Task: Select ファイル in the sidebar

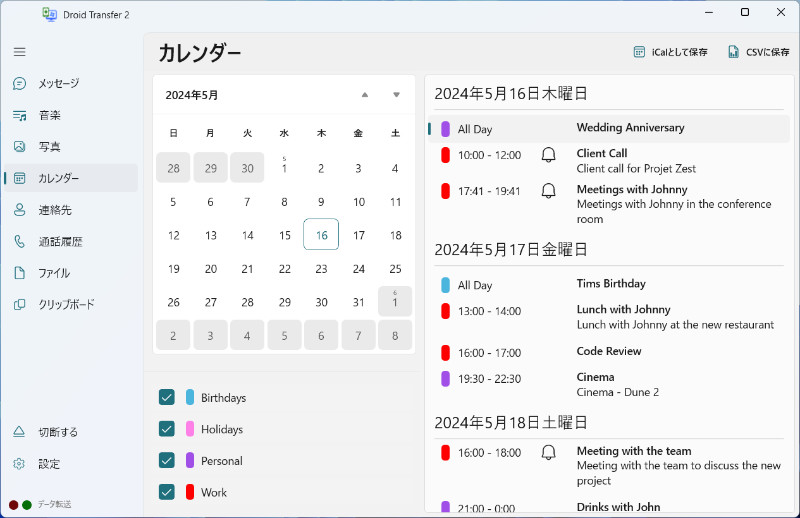Action: point(54,273)
